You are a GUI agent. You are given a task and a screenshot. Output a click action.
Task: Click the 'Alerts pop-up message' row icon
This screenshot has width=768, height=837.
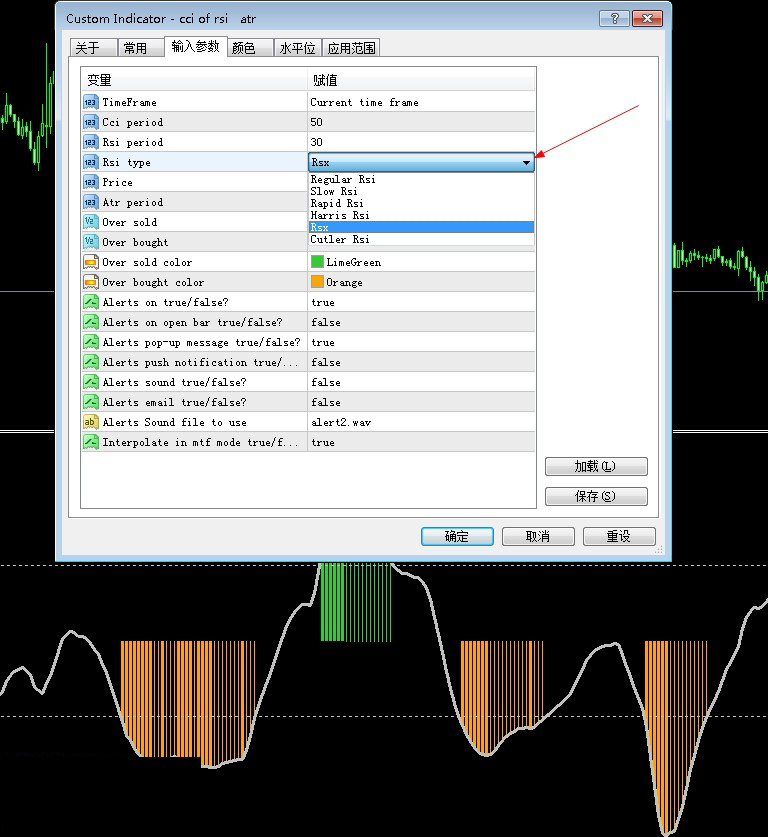pos(91,342)
